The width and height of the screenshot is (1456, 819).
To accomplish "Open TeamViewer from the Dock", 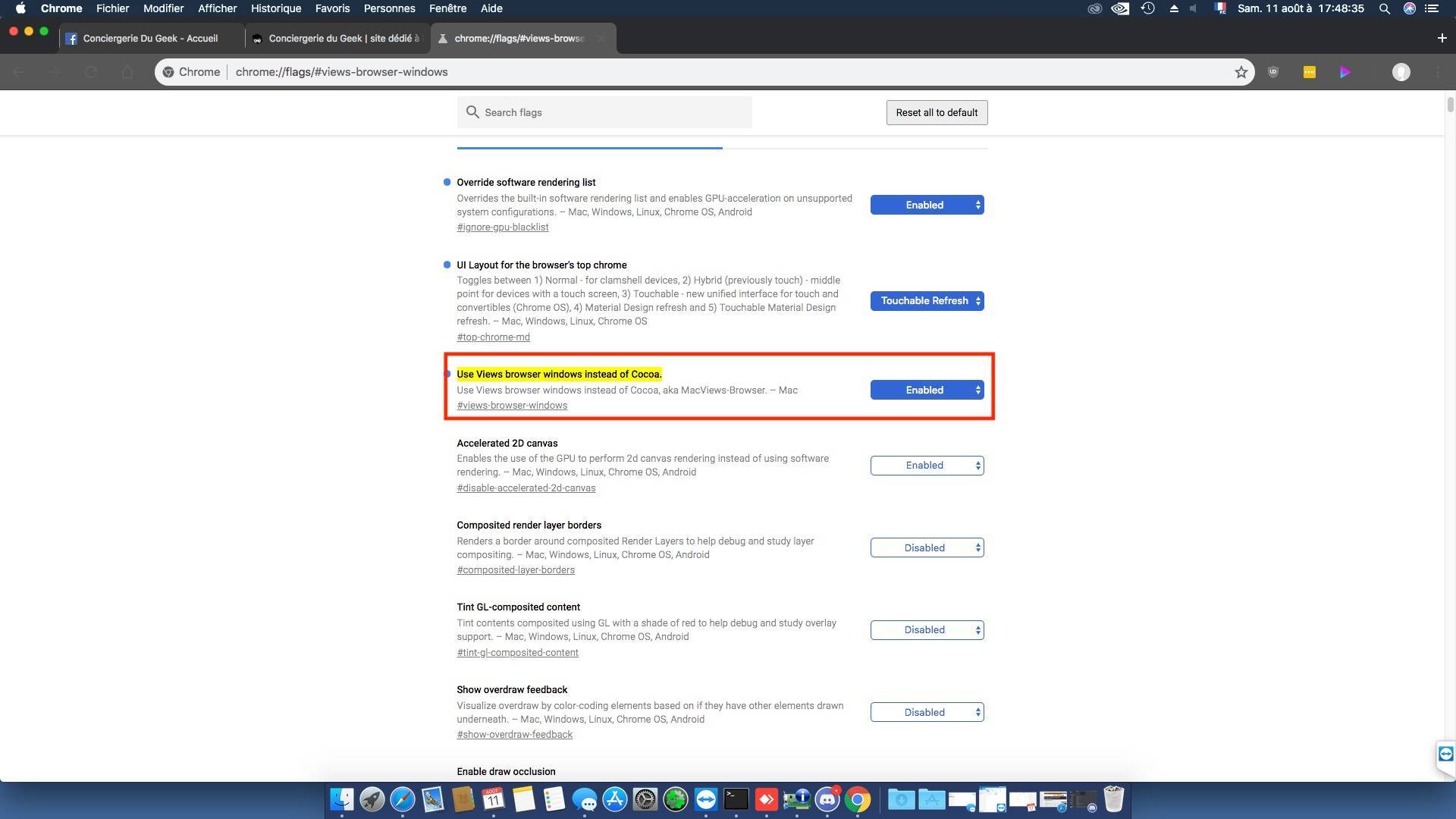I will click(x=705, y=799).
